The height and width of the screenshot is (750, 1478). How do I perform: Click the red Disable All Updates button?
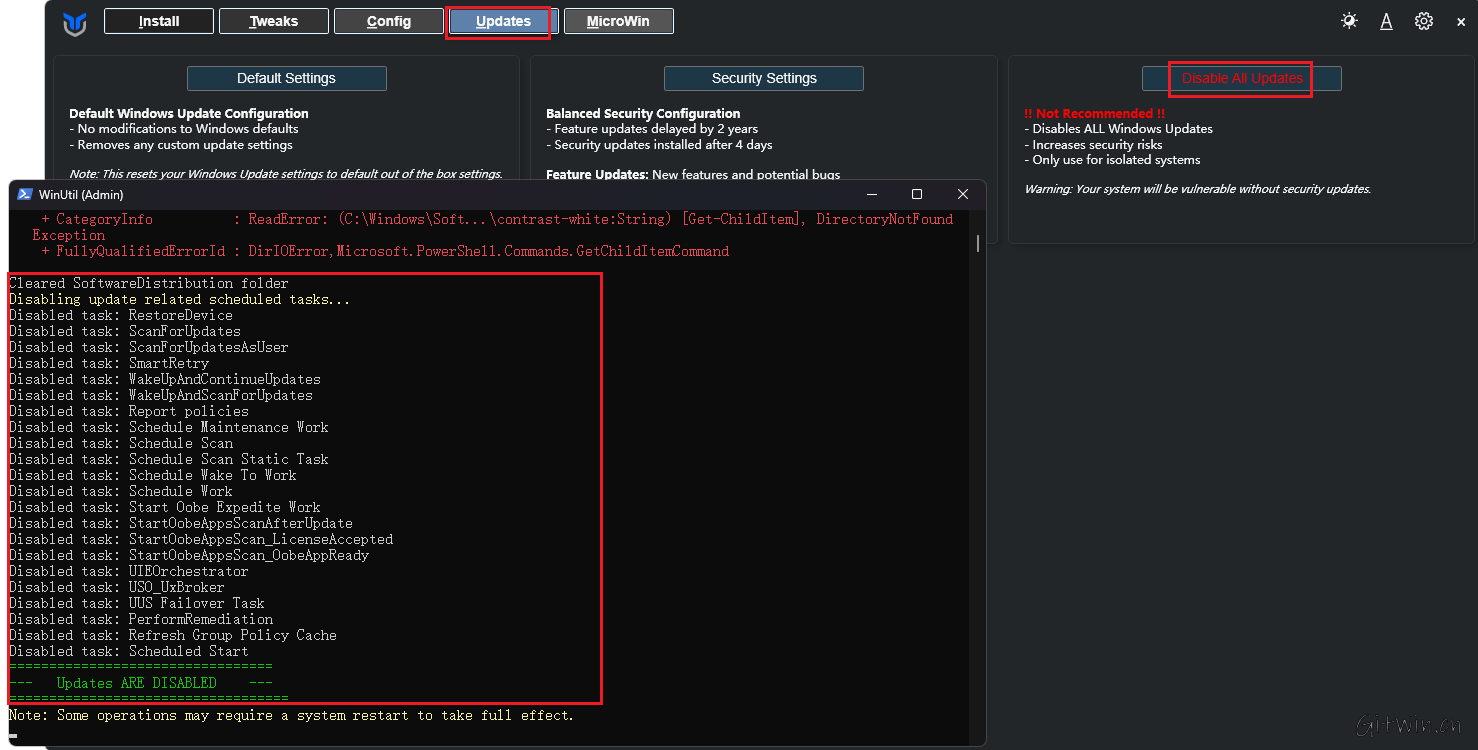1242,78
